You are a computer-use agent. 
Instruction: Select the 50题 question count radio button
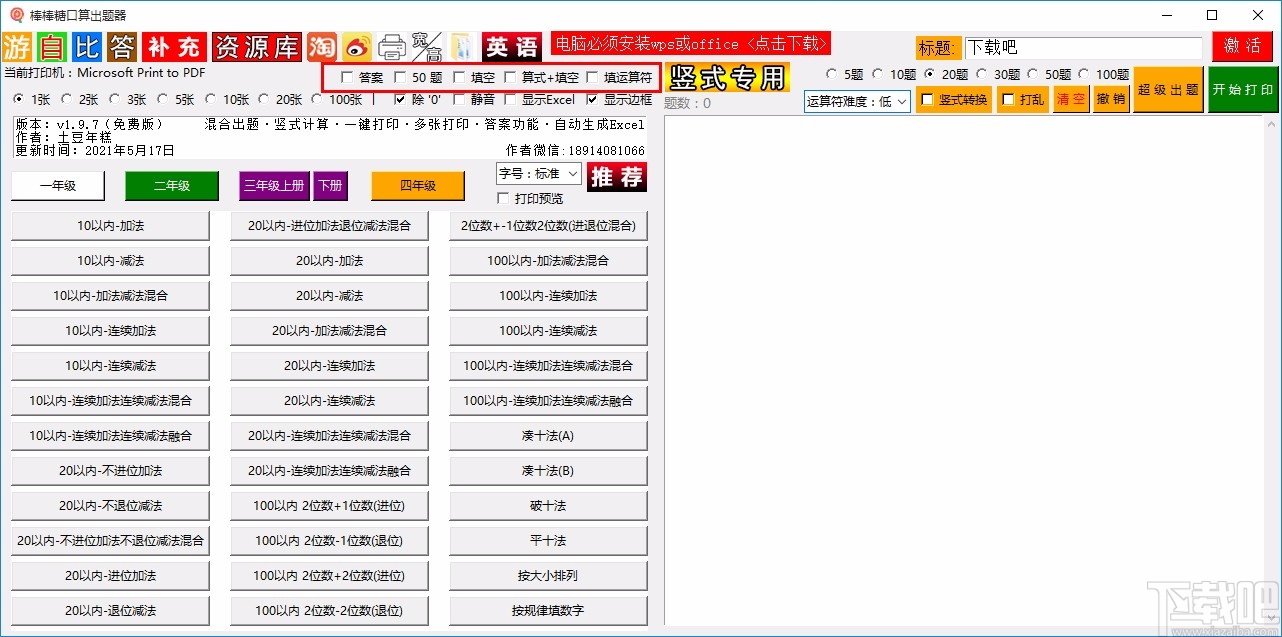(1033, 74)
